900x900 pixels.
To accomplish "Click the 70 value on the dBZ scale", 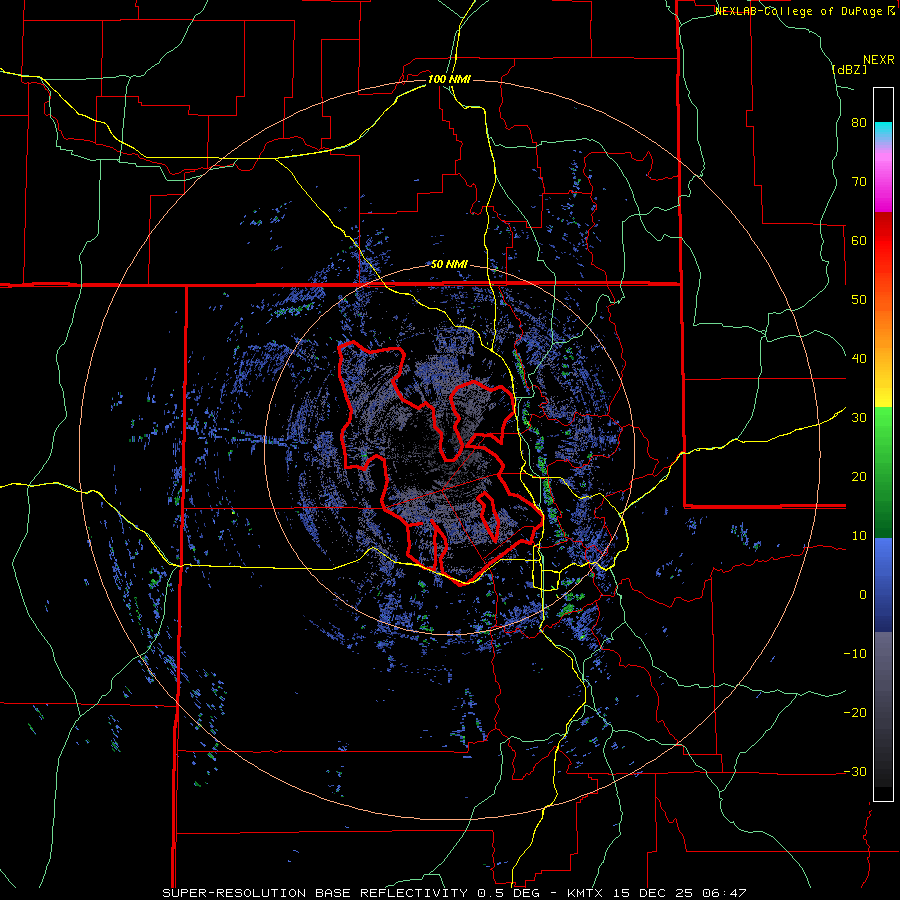I will [x=859, y=182].
